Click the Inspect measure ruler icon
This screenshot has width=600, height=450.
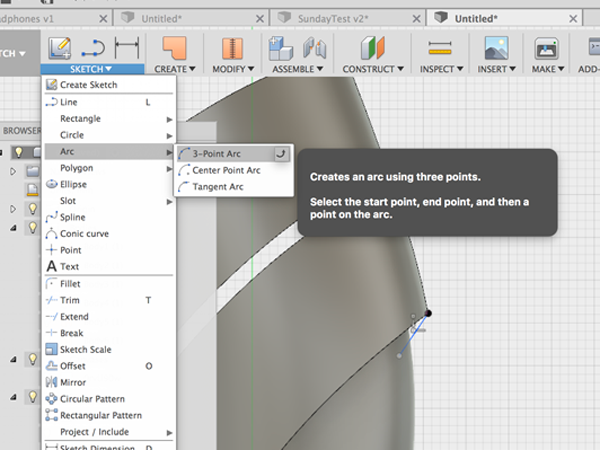click(440, 48)
